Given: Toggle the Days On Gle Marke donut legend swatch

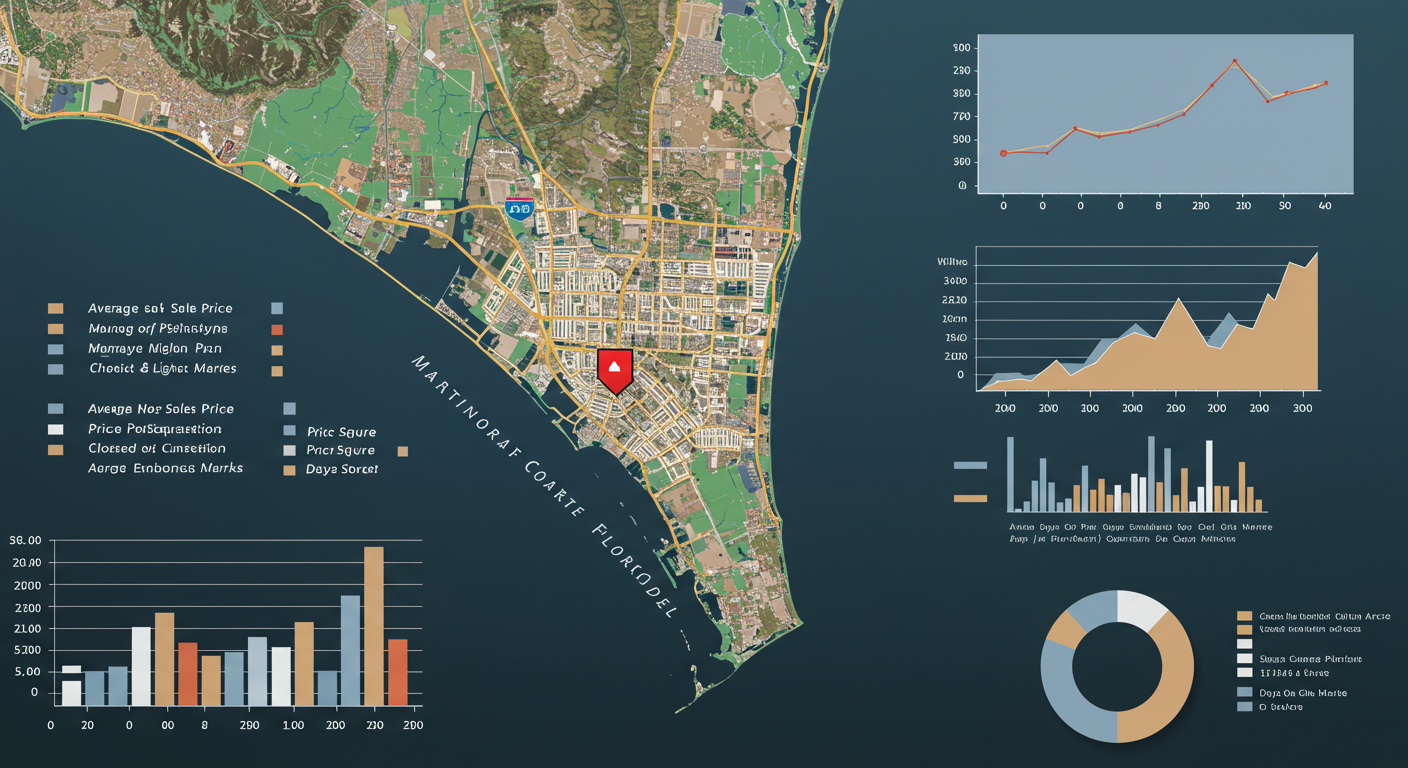Looking at the screenshot, I should [1245, 692].
